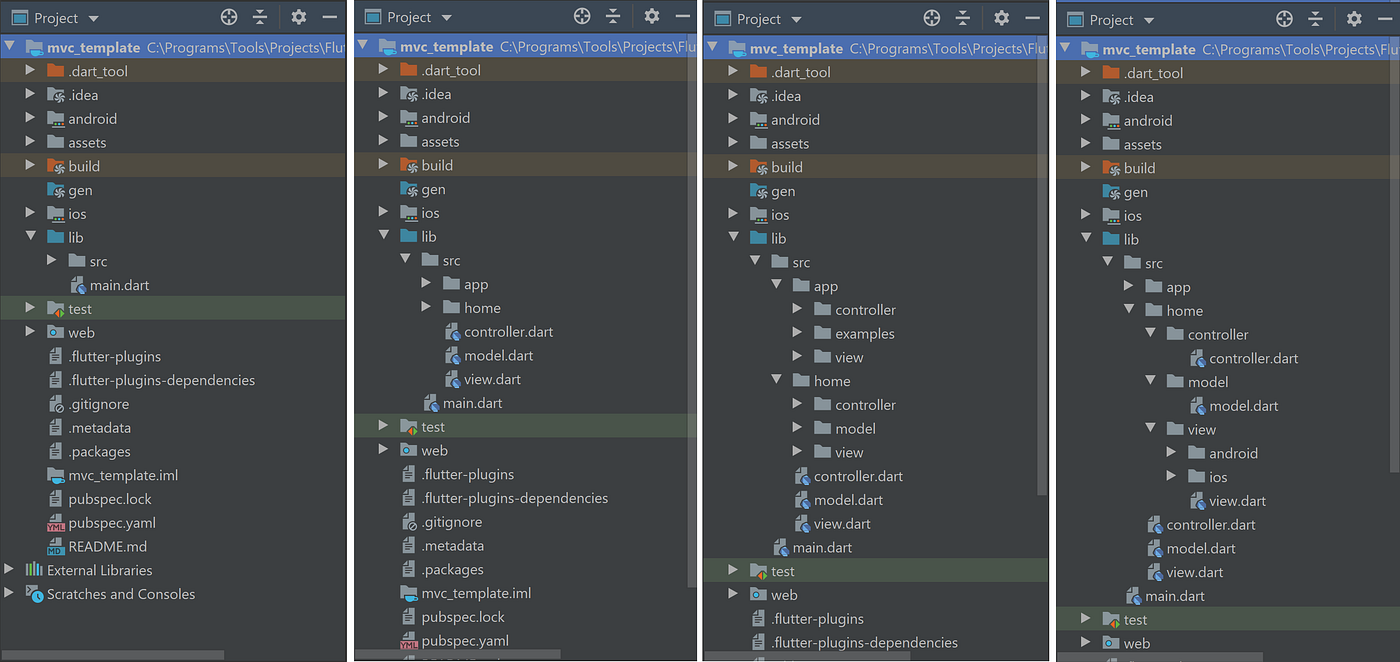1400x662 pixels.
Task: Select the web folder in the first panel
Action: coord(82,333)
